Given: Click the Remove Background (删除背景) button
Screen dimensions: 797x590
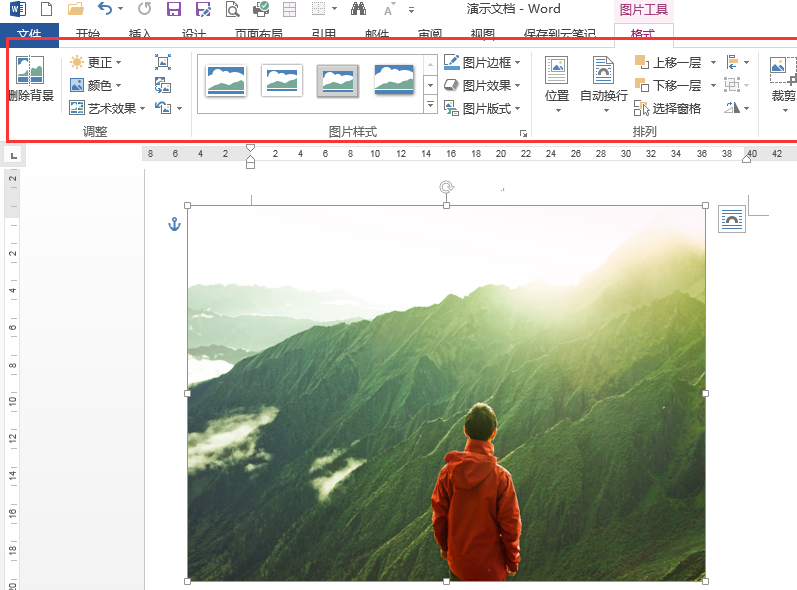Looking at the screenshot, I should tap(30, 80).
